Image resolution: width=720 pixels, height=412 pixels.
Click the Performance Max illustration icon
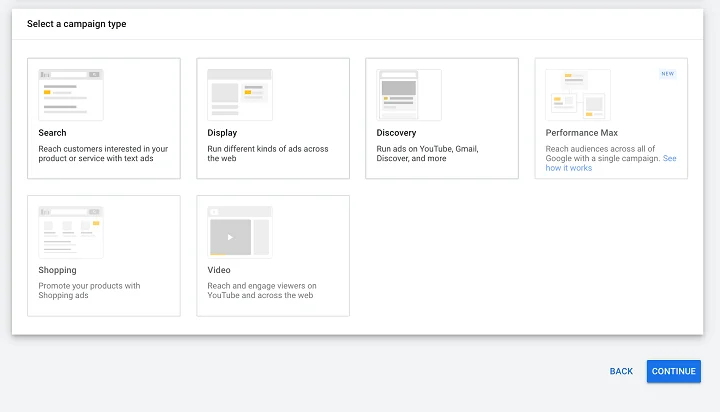click(x=578, y=95)
